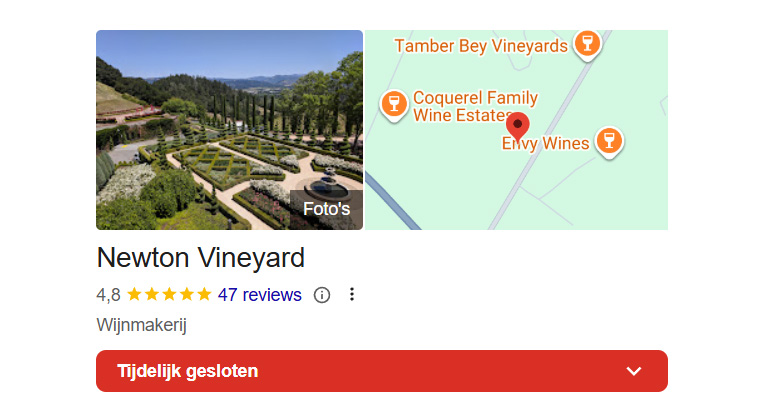Click the Tamber Bey Vineyards map label
This screenshot has height=420, width=770.
pos(481,46)
